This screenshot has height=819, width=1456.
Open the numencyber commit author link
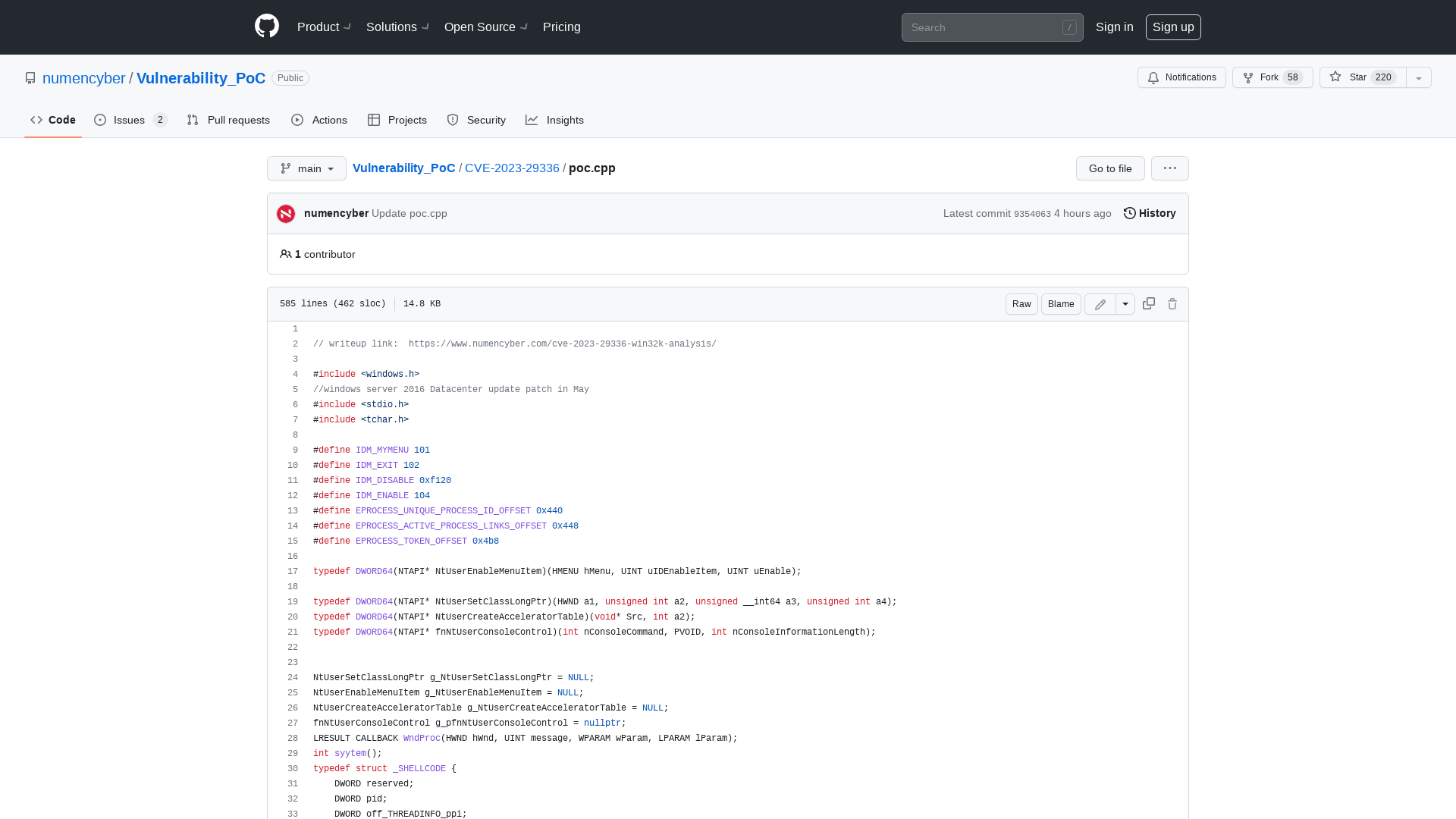coord(336,213)
